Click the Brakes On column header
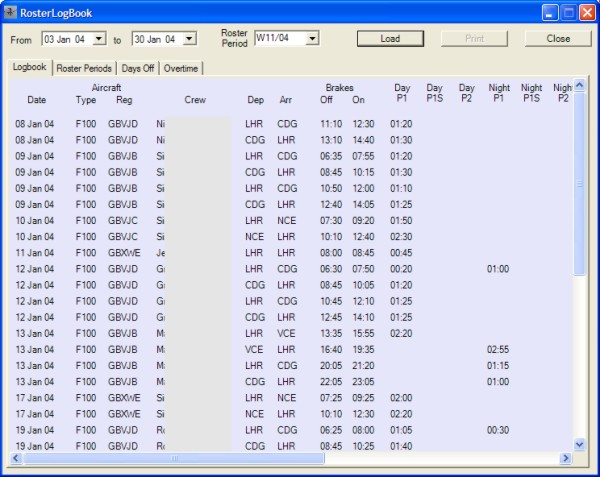 (358, 100)
